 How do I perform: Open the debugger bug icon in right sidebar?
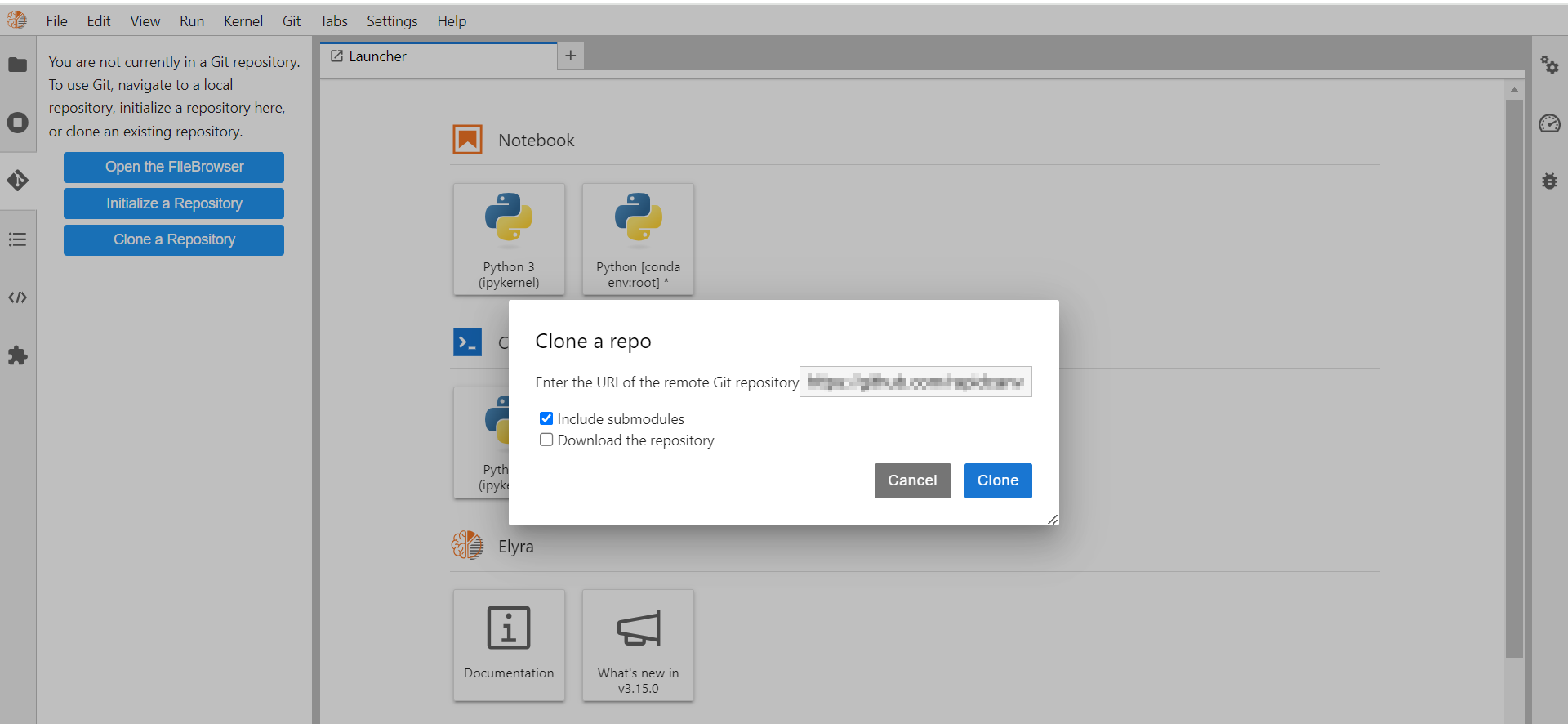coord(1549,181)
